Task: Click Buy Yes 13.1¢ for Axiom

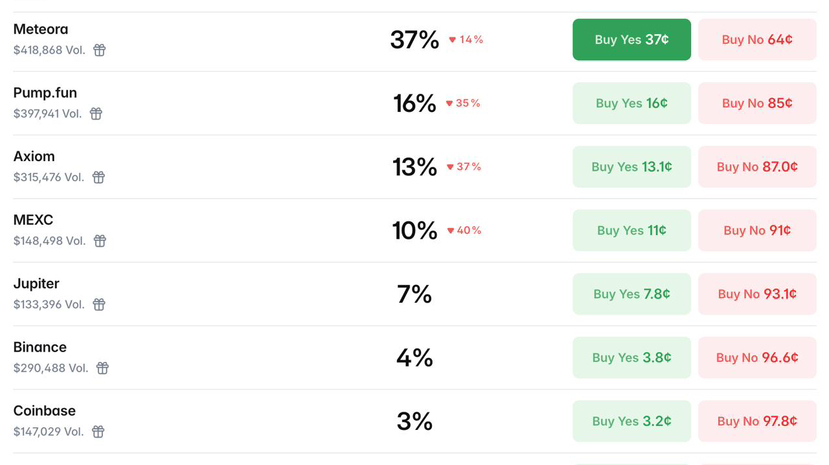Action: pos(631,167)
